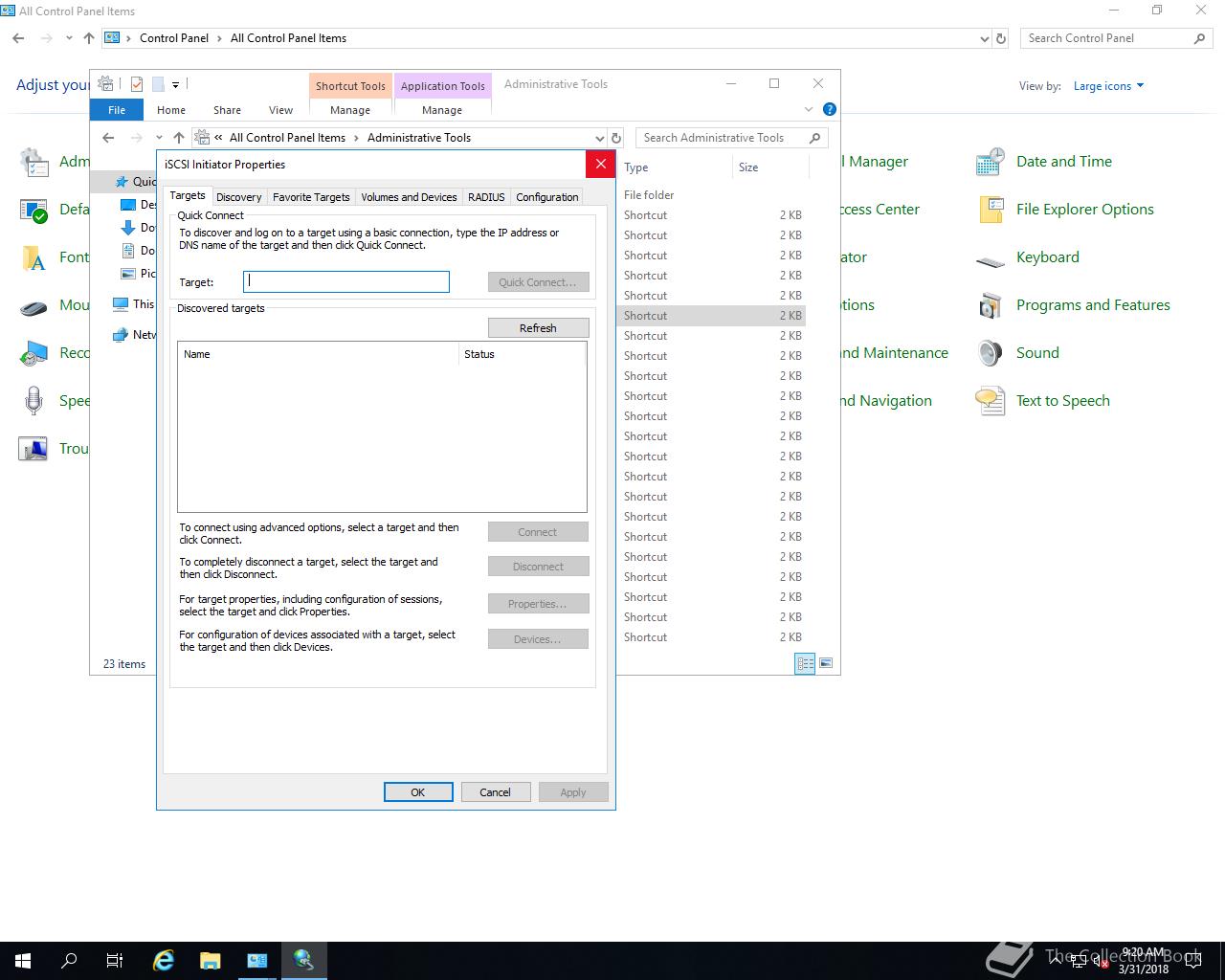Click in the Target text field
Image resolution: width=1225 pixels, height=980 pixels.
(346, 281)
